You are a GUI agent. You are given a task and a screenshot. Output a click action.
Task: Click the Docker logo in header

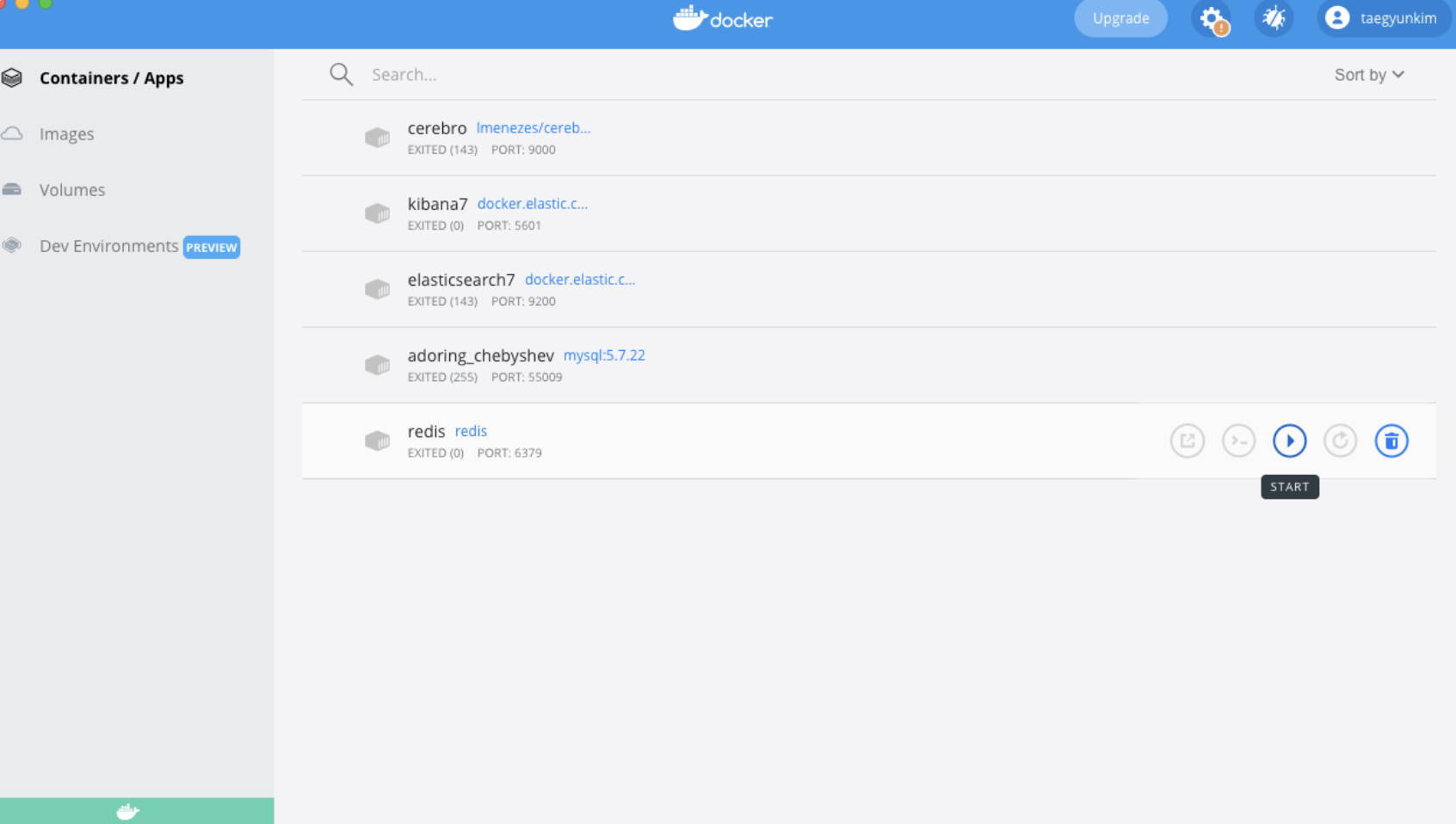tap(723, 18)
